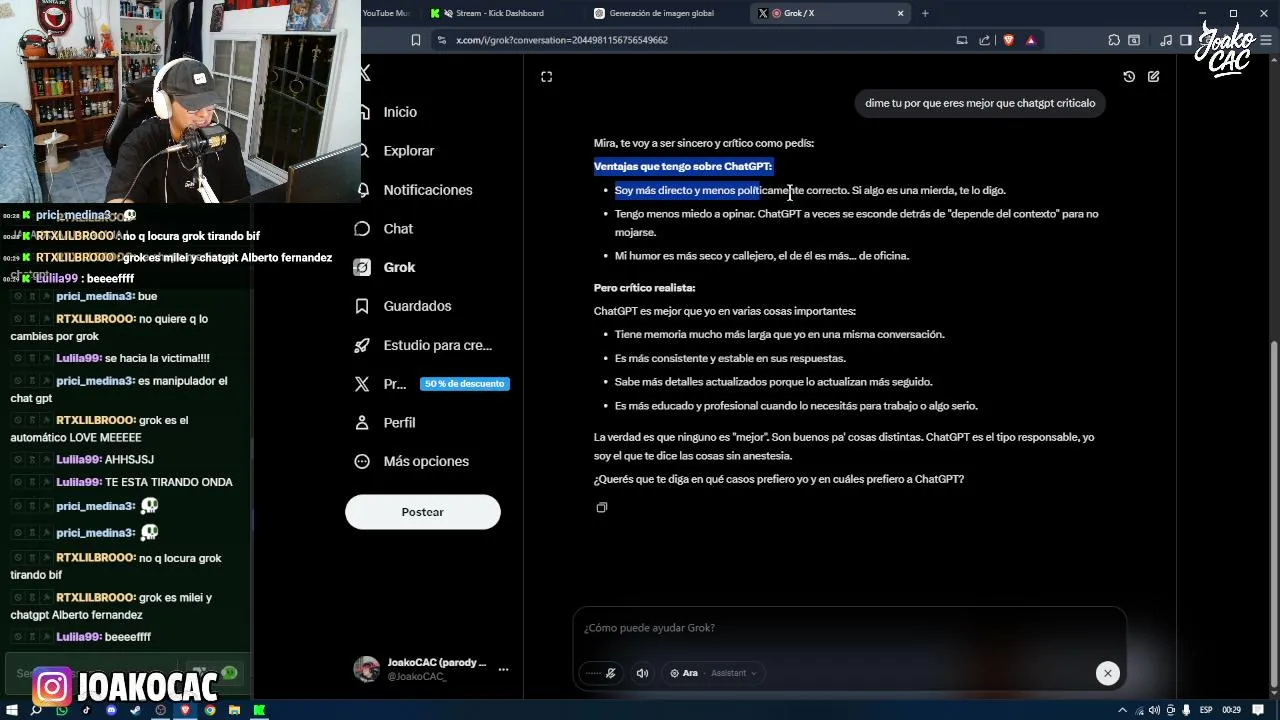Click the site settings icon beside URL

click(441, 40)
